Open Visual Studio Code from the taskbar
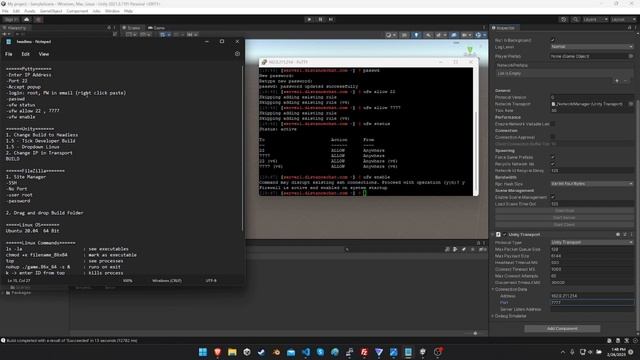The image size is (640, 360). pyautogui.click(x=306, y=352)
